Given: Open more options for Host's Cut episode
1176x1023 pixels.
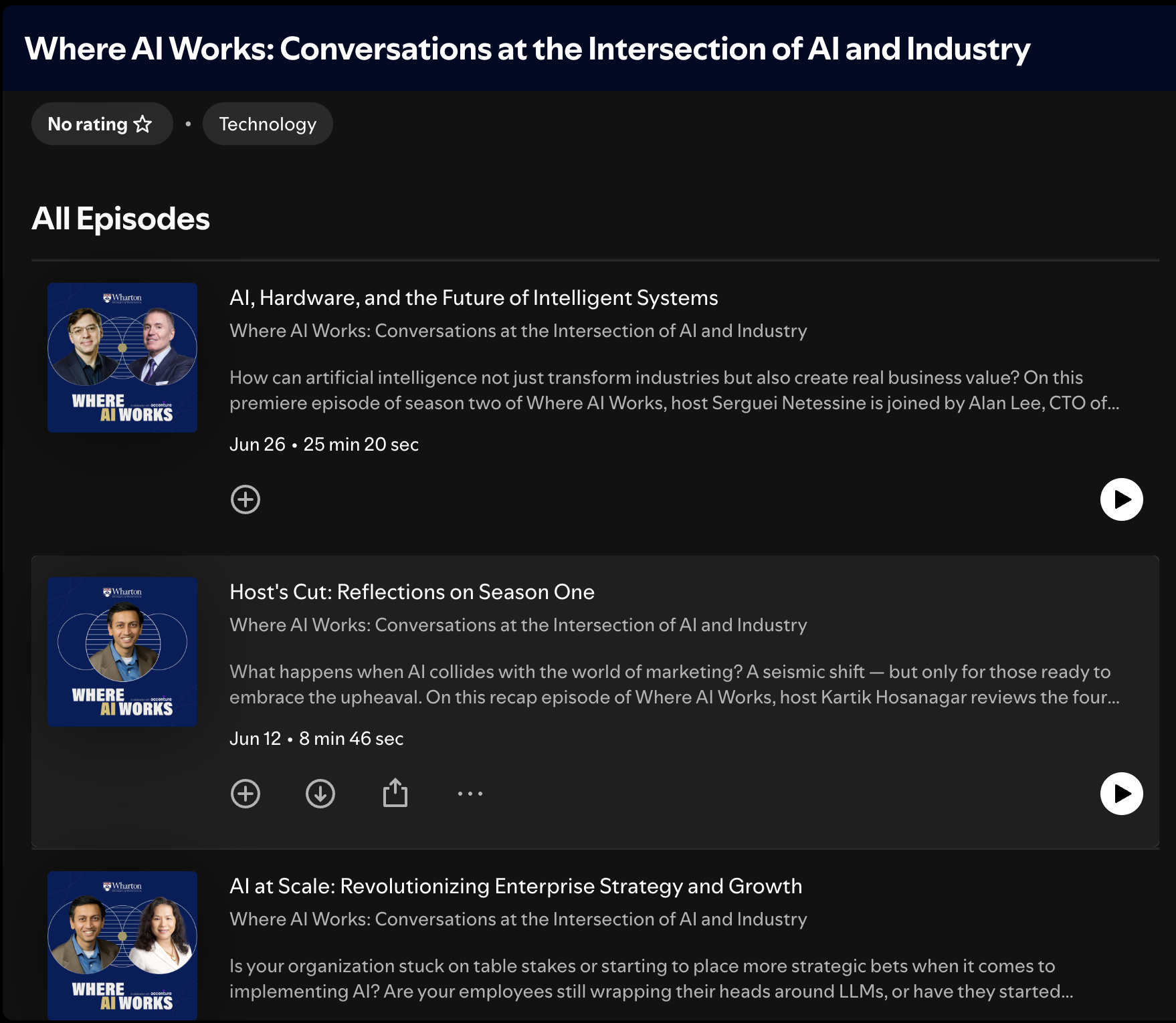Looking at the screenshot, I should point(470,794).
